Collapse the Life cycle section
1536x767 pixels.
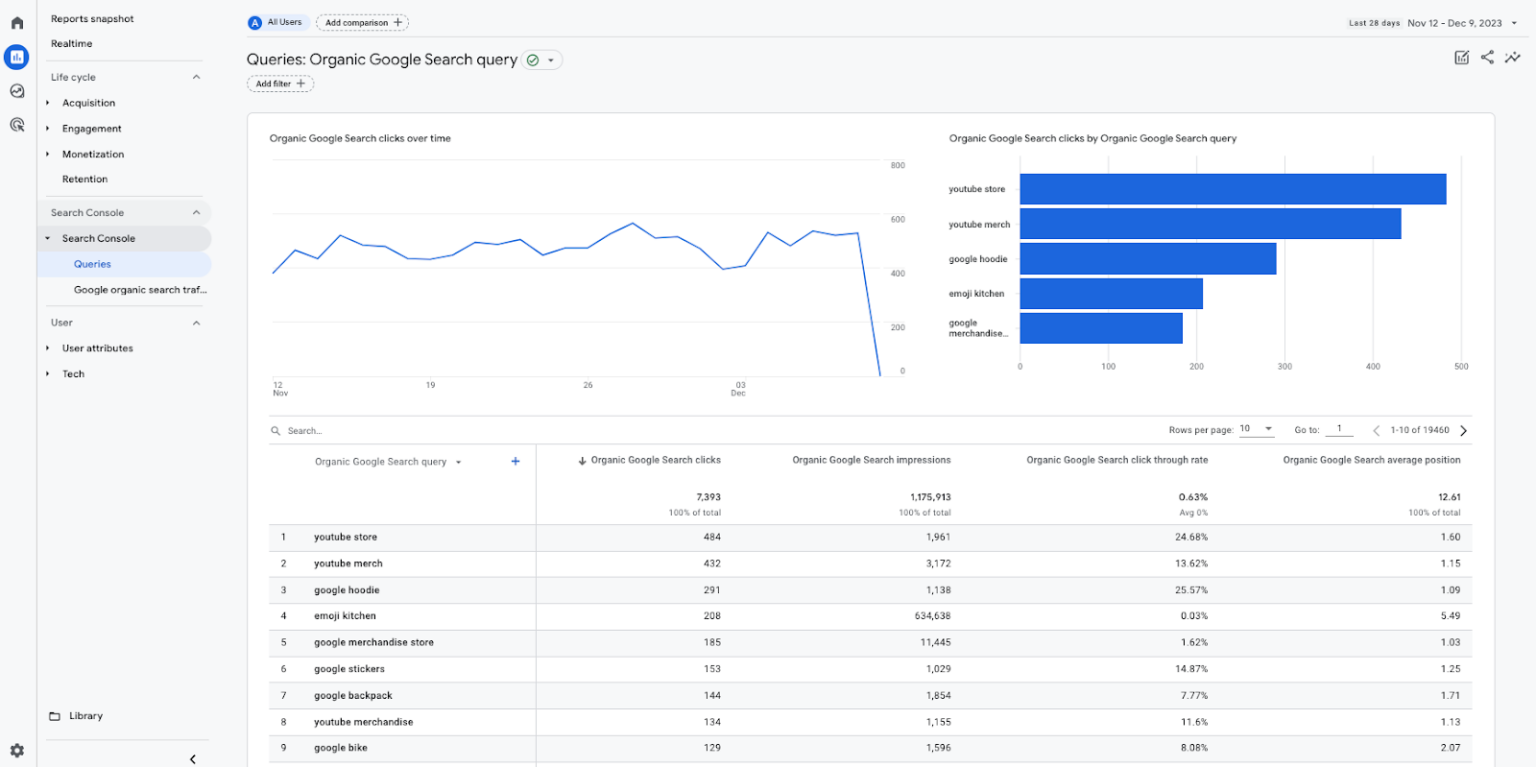(x=197, y=77)
